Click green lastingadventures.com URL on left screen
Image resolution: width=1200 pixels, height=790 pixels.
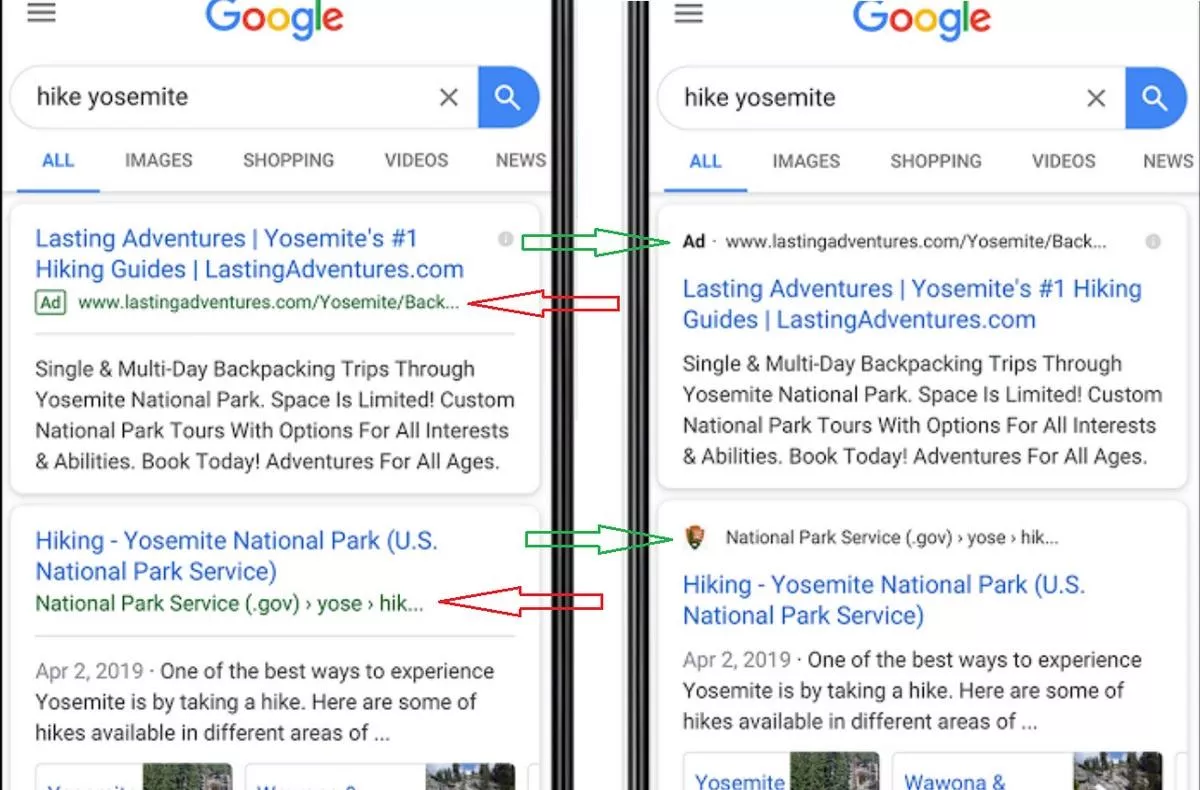[268, 302]
